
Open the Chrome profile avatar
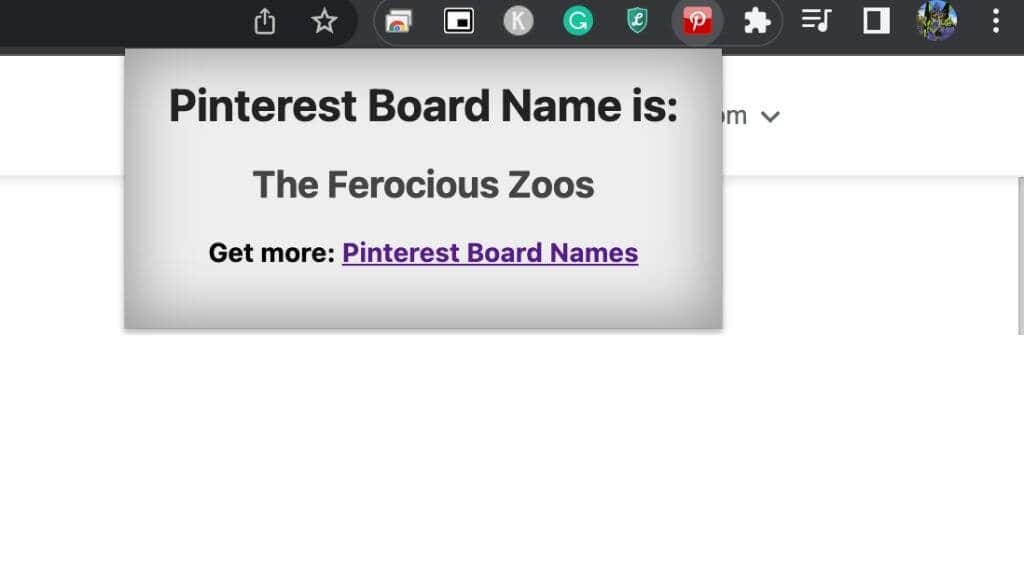[937, 21]
